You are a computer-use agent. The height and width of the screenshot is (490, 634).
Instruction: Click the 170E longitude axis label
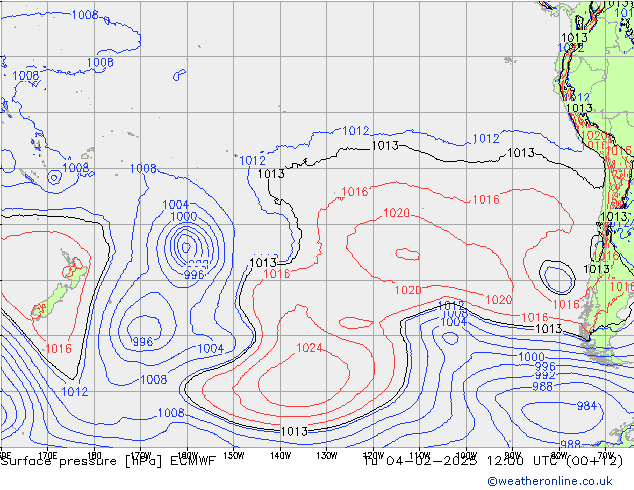(48, 456)
